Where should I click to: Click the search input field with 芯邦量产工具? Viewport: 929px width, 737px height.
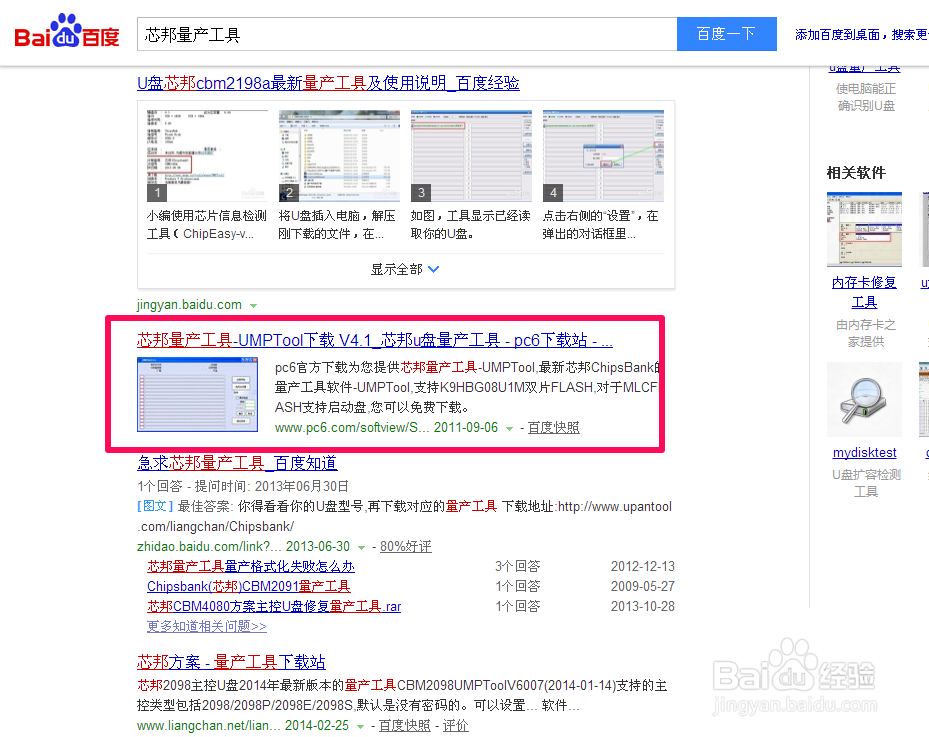coord(406,34)
